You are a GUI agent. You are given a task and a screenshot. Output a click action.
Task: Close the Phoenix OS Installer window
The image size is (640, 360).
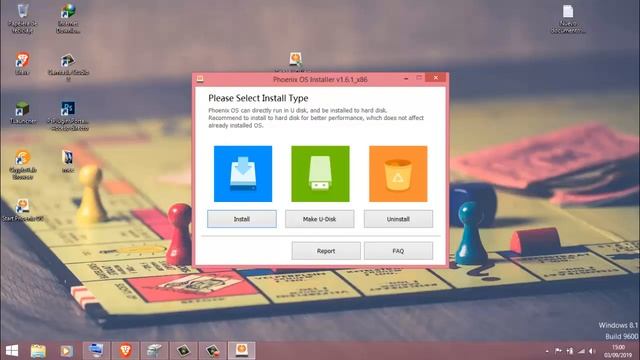436,78
